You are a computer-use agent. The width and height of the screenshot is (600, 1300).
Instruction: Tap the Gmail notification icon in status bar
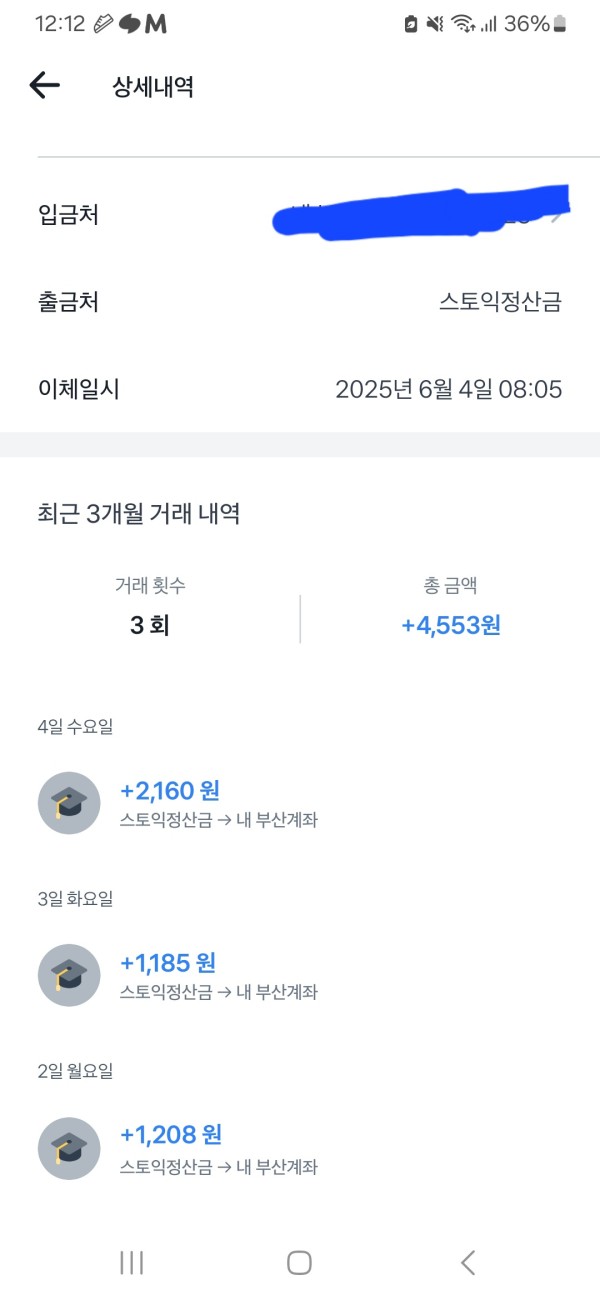[156, 24]
